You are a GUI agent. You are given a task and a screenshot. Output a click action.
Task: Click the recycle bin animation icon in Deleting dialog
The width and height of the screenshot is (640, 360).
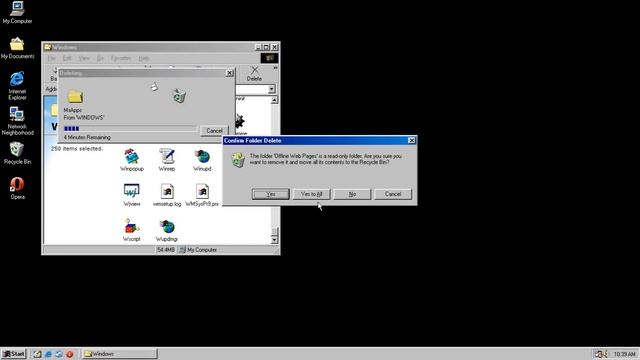[179, 96]
